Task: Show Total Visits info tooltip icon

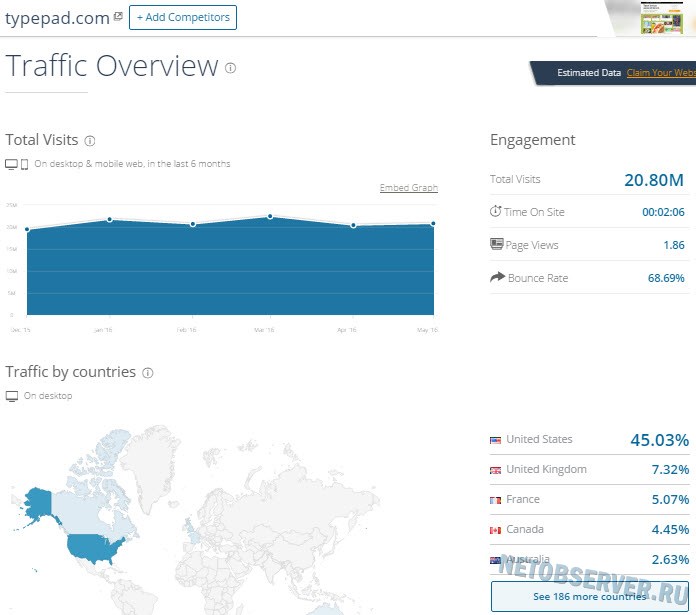Action: pyautogui.click(x=90, y=141)
